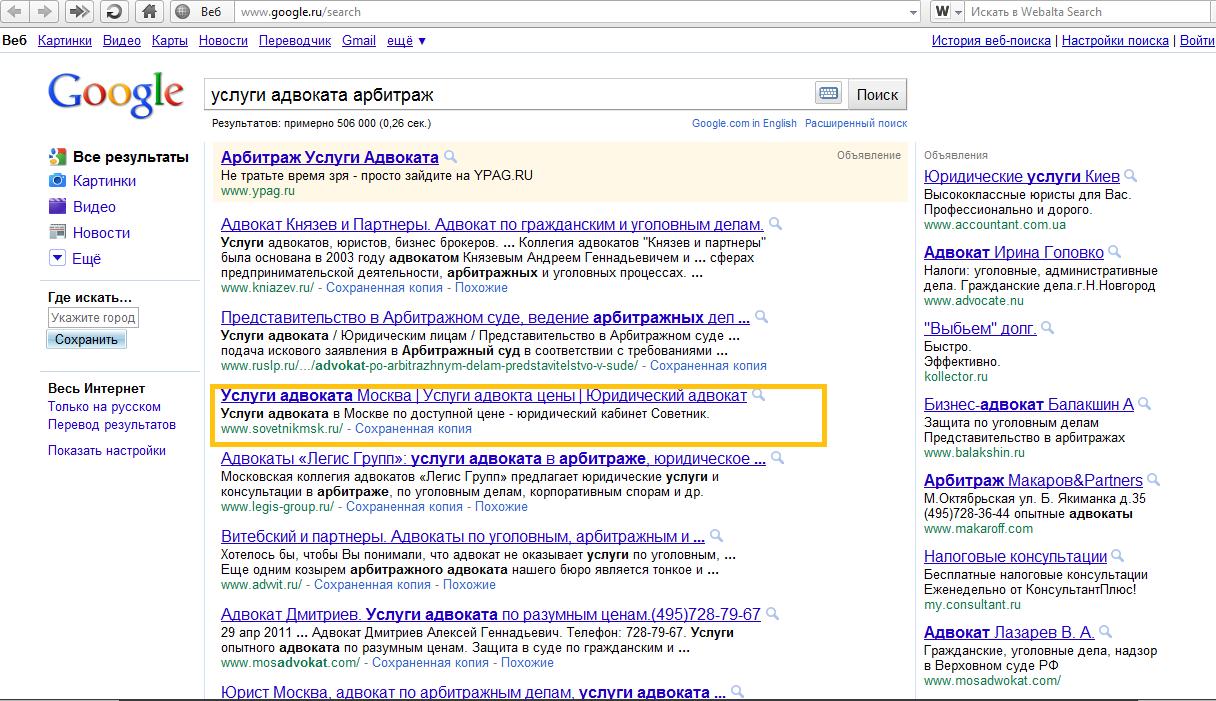Click Показать настройки link

(107, 451)
